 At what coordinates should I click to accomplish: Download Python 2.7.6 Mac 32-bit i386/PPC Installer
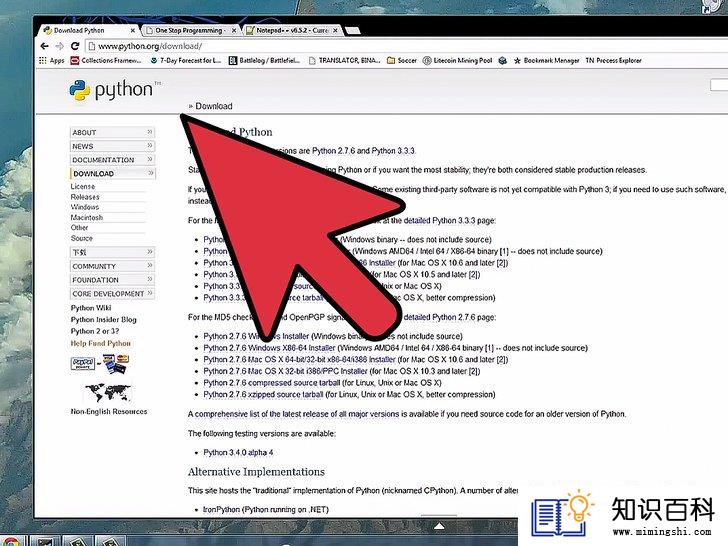pos(286,371)
